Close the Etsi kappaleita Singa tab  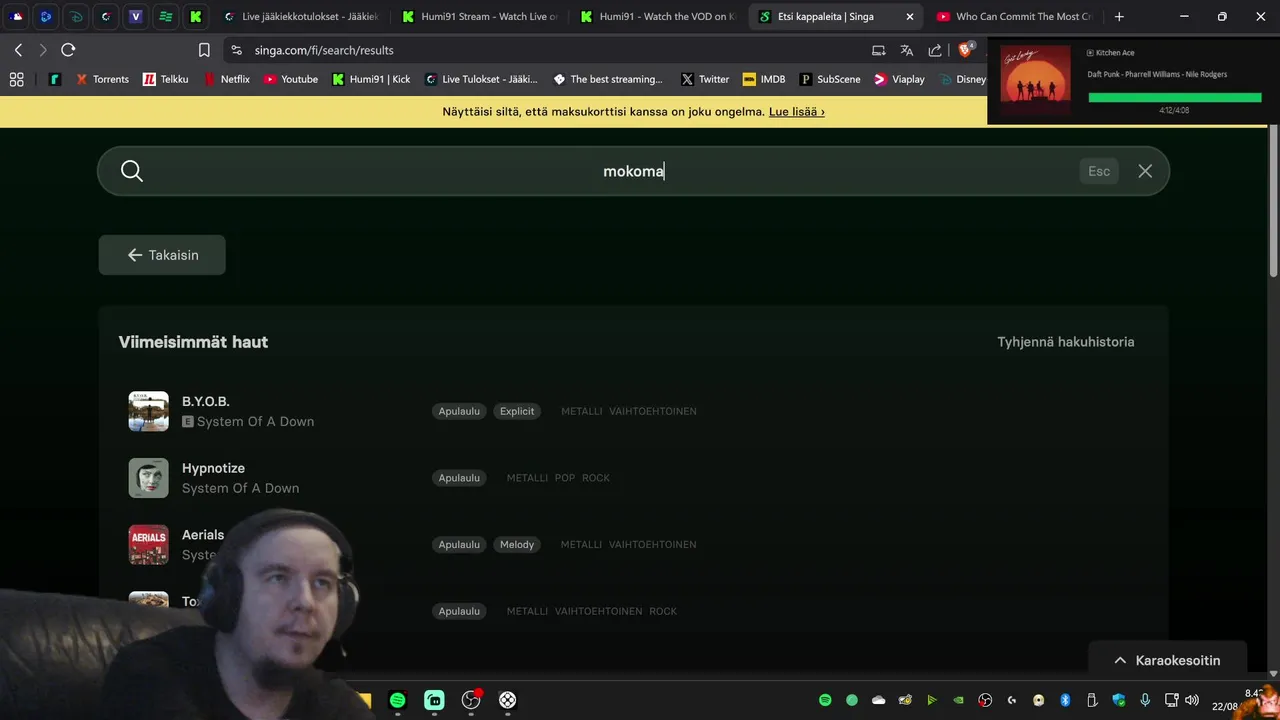[x=909, y=17]
